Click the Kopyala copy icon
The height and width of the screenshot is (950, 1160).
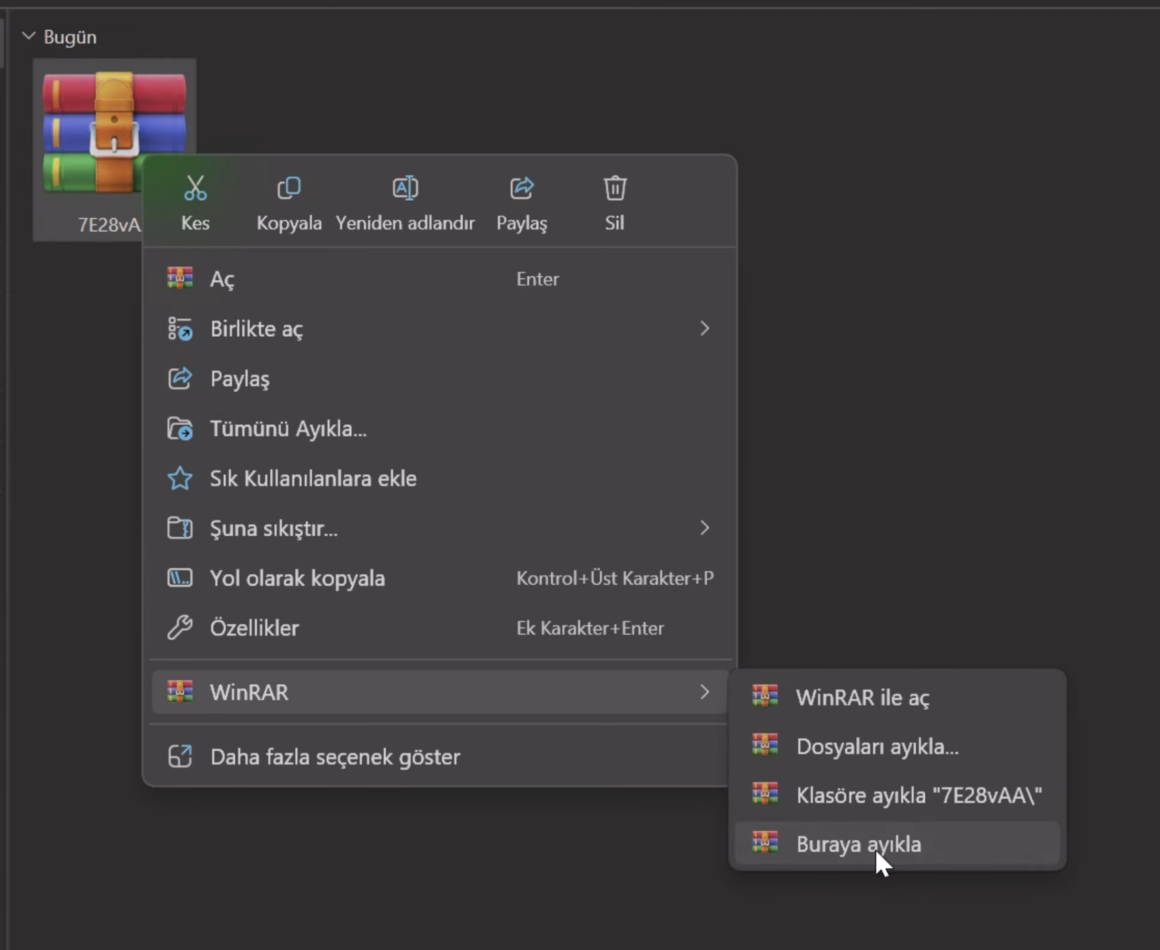(x=289, y=188)
